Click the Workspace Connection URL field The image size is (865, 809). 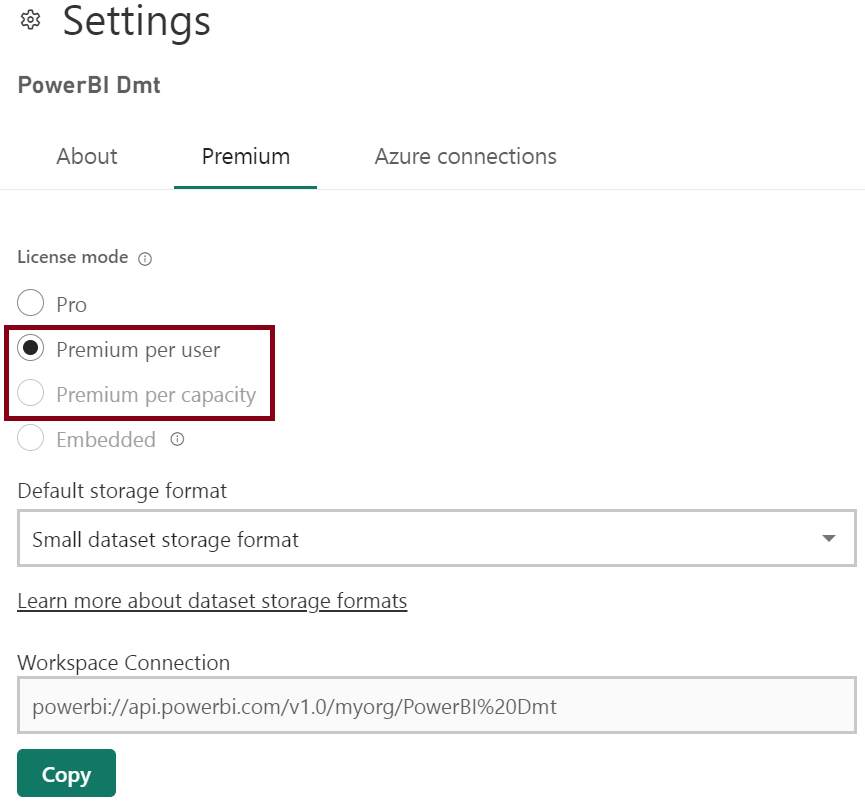click(436, 705)
